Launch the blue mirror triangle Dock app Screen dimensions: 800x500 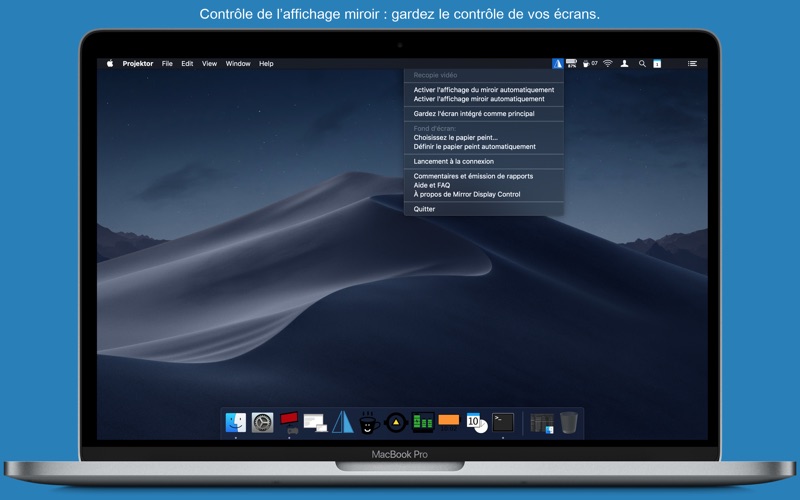[x=343, y=422]
